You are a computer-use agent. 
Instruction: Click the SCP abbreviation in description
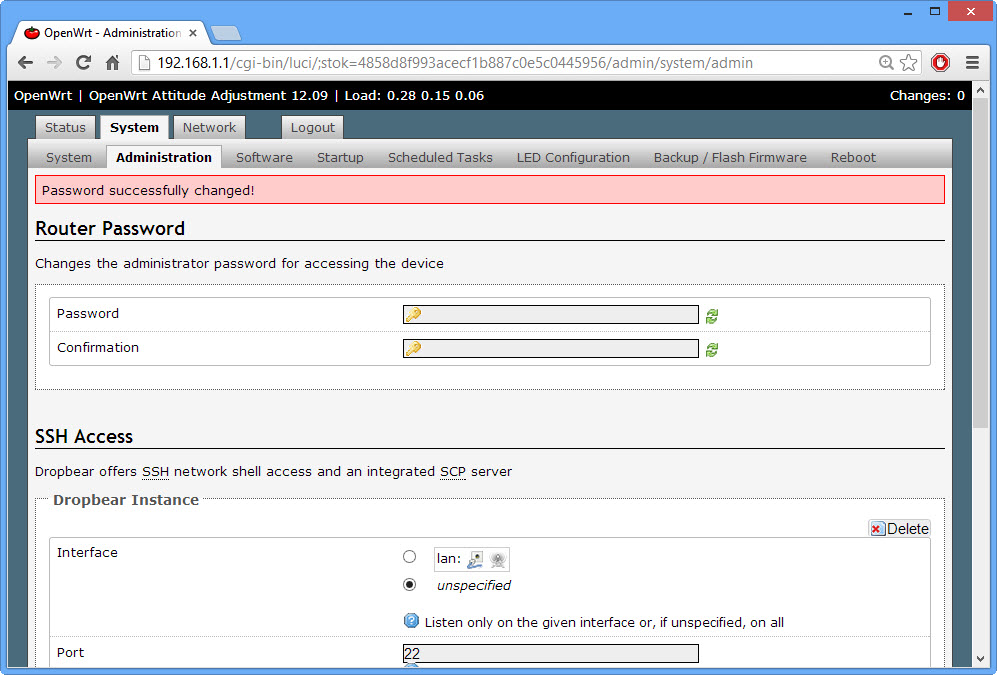453,472
